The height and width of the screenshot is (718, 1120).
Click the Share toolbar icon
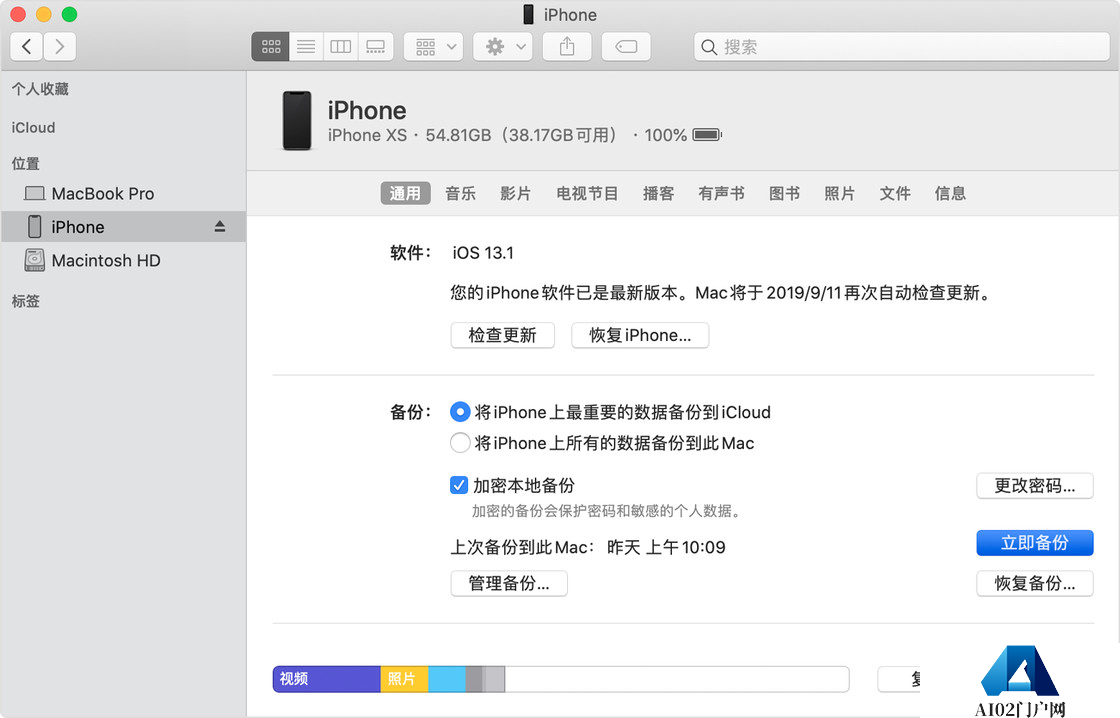click(567, 46)
